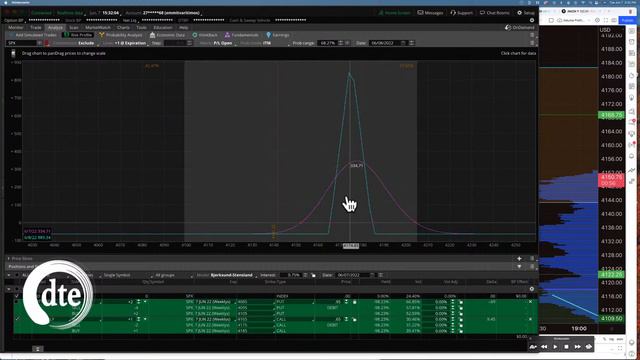Image resolution: width=640 pixels, height=360 pixels.
Task: Open the Single Symbol dropdown
Action: 117,275
